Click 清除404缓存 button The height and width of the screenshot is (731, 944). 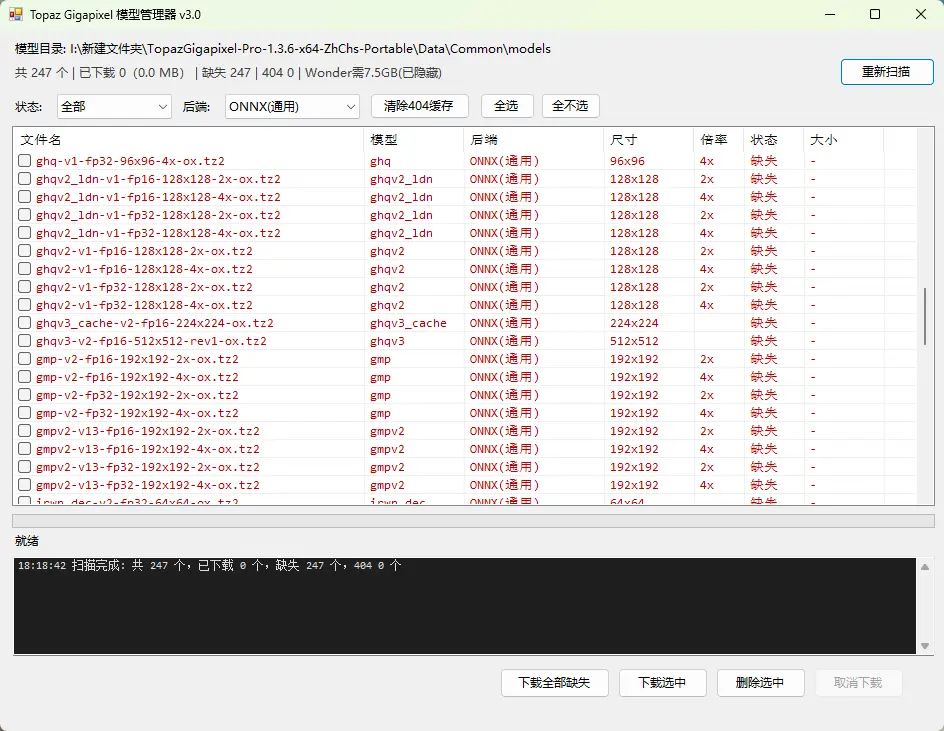pyautogui.click(x=419, y=106)
